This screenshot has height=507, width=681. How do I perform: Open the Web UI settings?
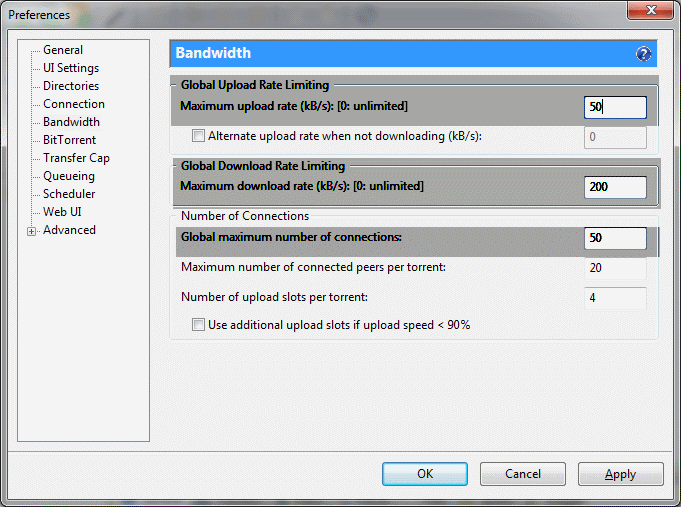[x=62, y=212]
